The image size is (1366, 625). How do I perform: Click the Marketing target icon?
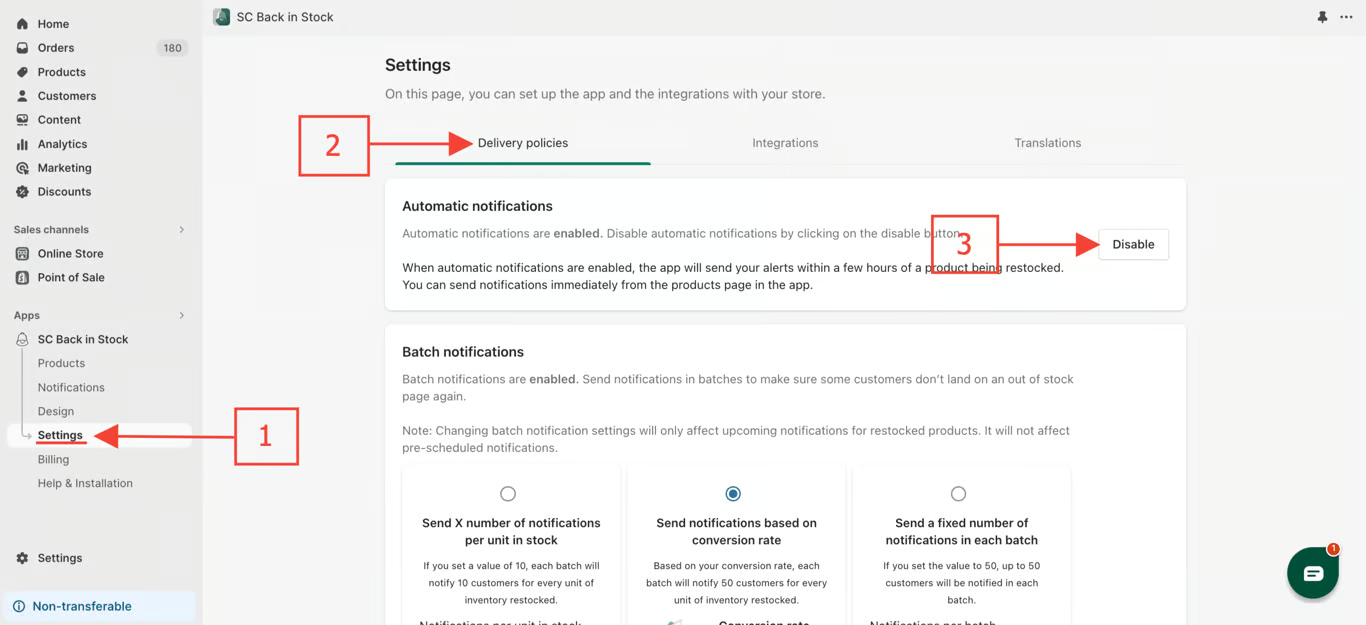22,168
